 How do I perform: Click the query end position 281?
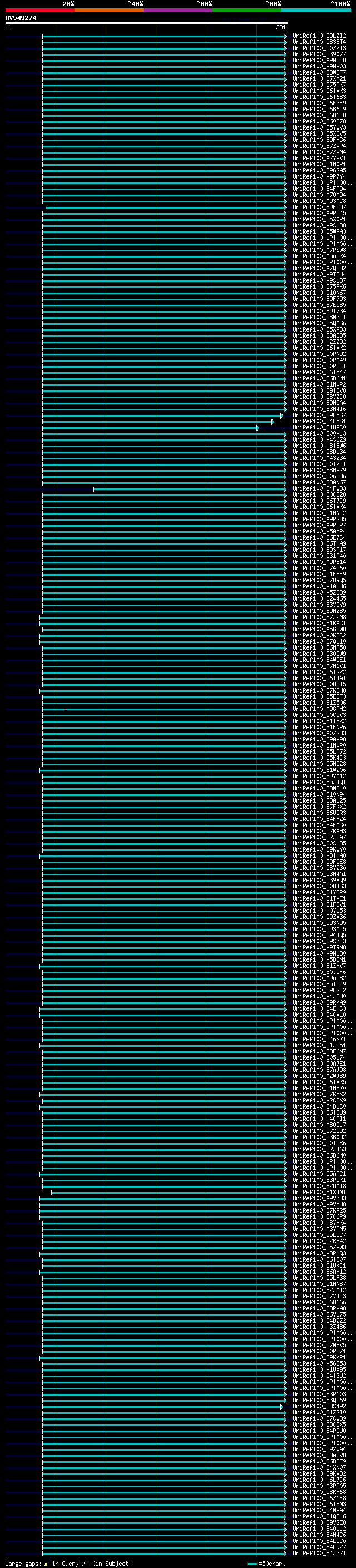coord(280,27)
